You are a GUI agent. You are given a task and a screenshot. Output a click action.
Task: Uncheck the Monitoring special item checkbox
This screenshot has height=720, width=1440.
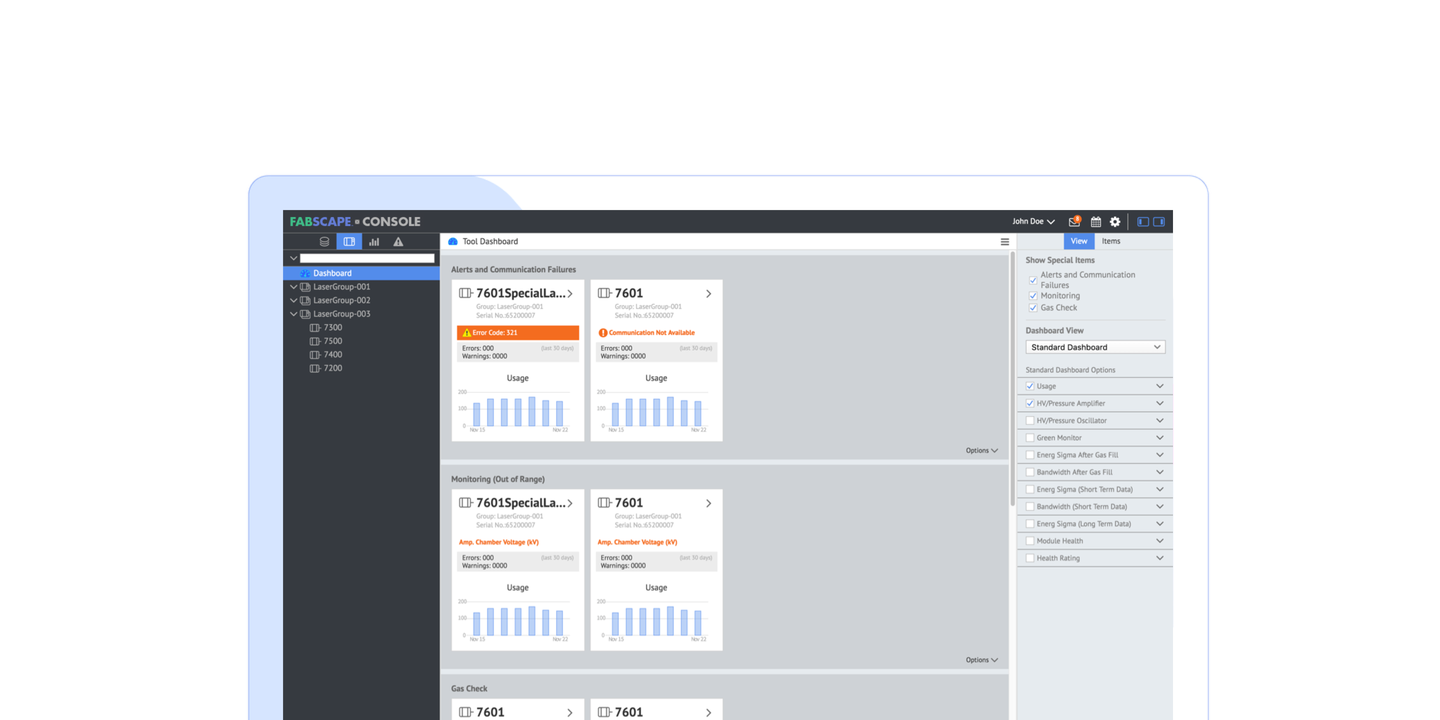(1033, 296)
